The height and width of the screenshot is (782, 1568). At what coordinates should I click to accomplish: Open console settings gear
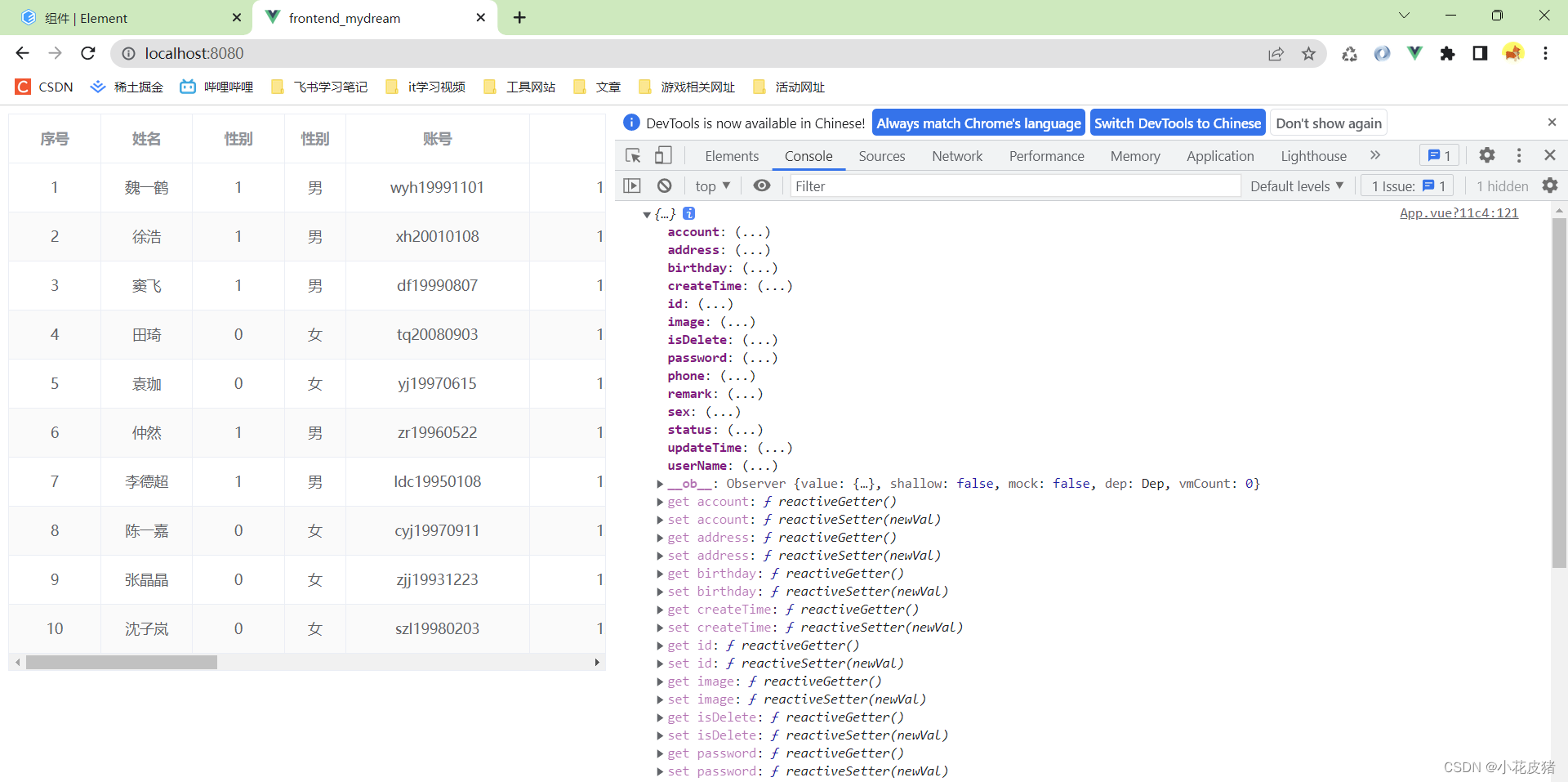click(1550, 185)
